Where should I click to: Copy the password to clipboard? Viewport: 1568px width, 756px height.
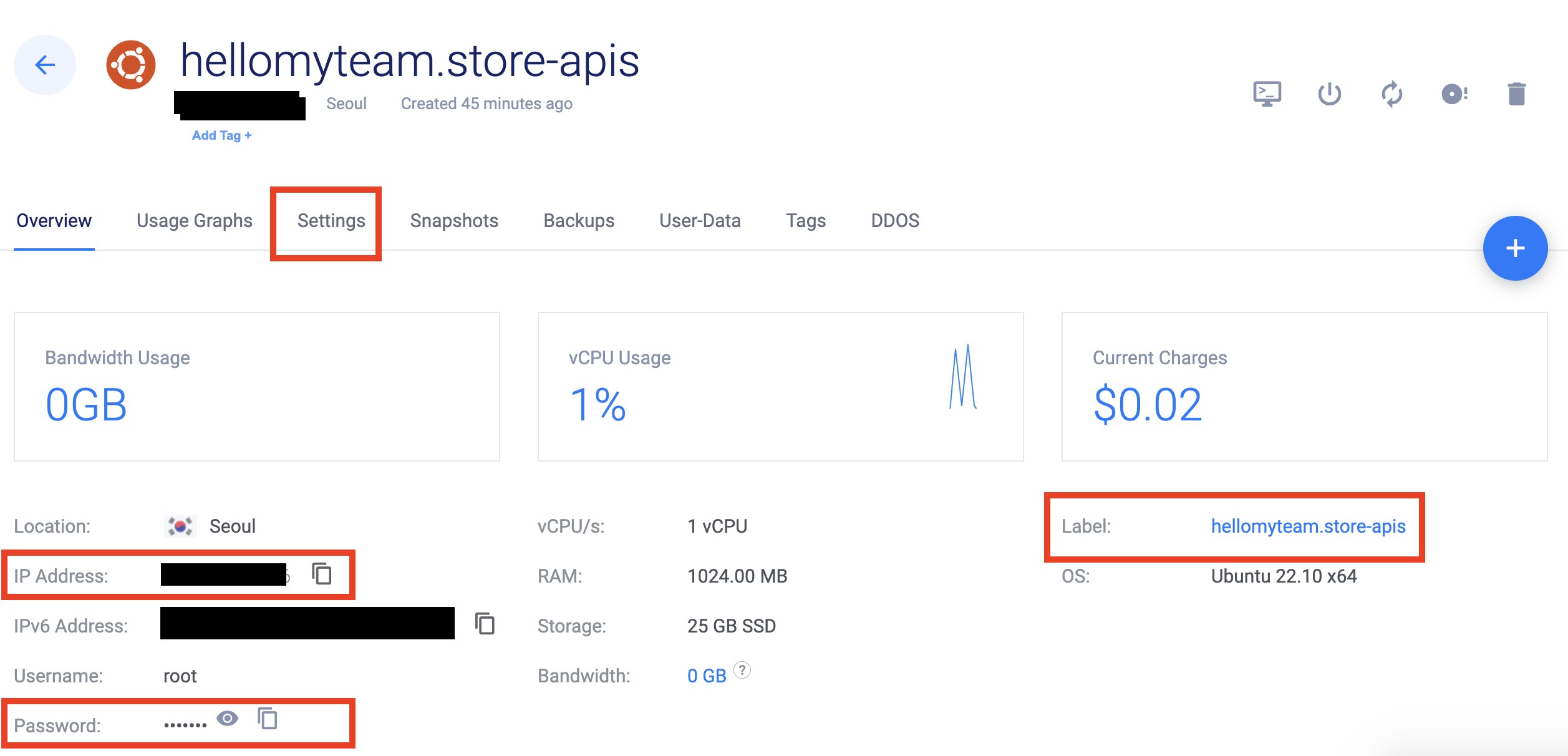point(268,719)
